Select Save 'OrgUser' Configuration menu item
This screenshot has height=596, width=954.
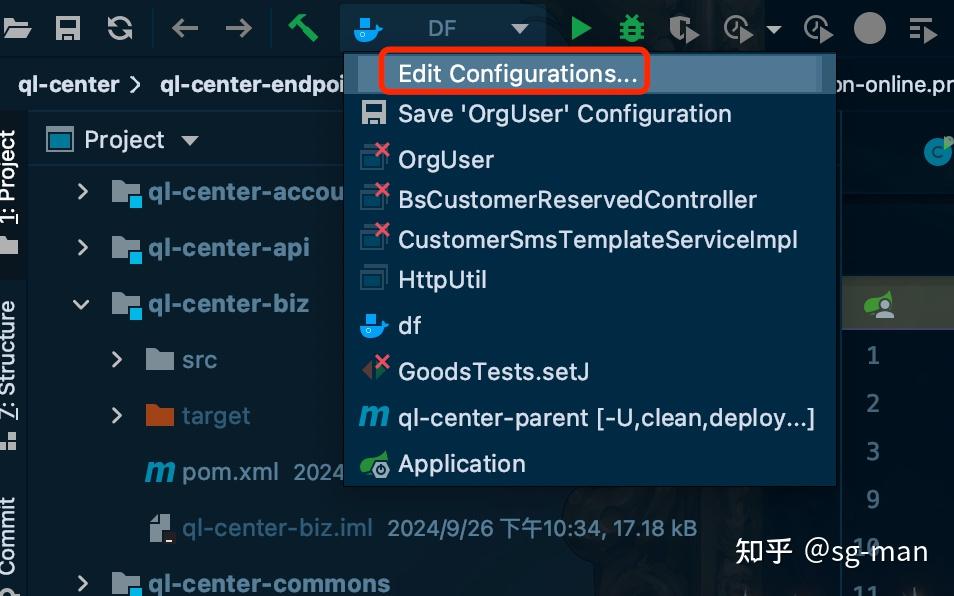click(x=564, y=113)
